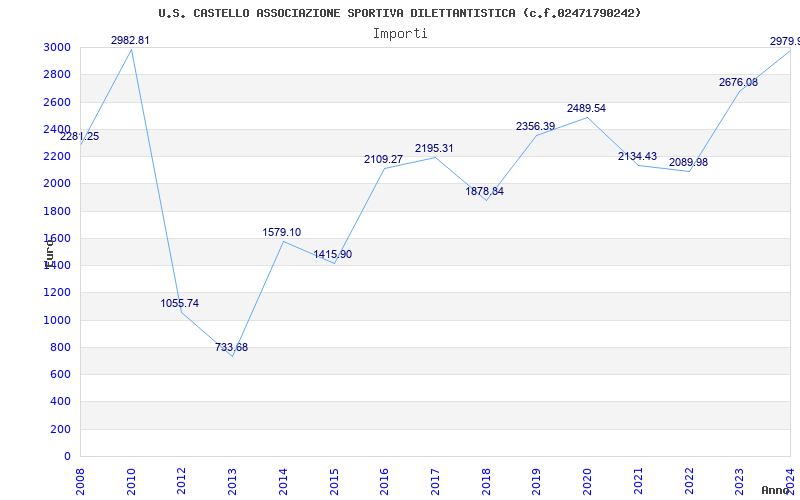Click the Anno axis label
The image size is (800, 500).
pos(775,490)
